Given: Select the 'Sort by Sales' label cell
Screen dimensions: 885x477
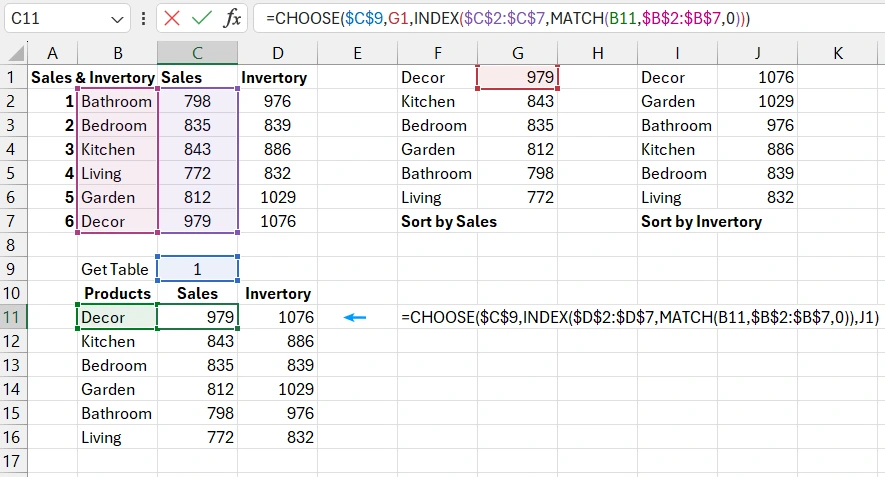Looking at the screenshot, I should click(449, 221).
